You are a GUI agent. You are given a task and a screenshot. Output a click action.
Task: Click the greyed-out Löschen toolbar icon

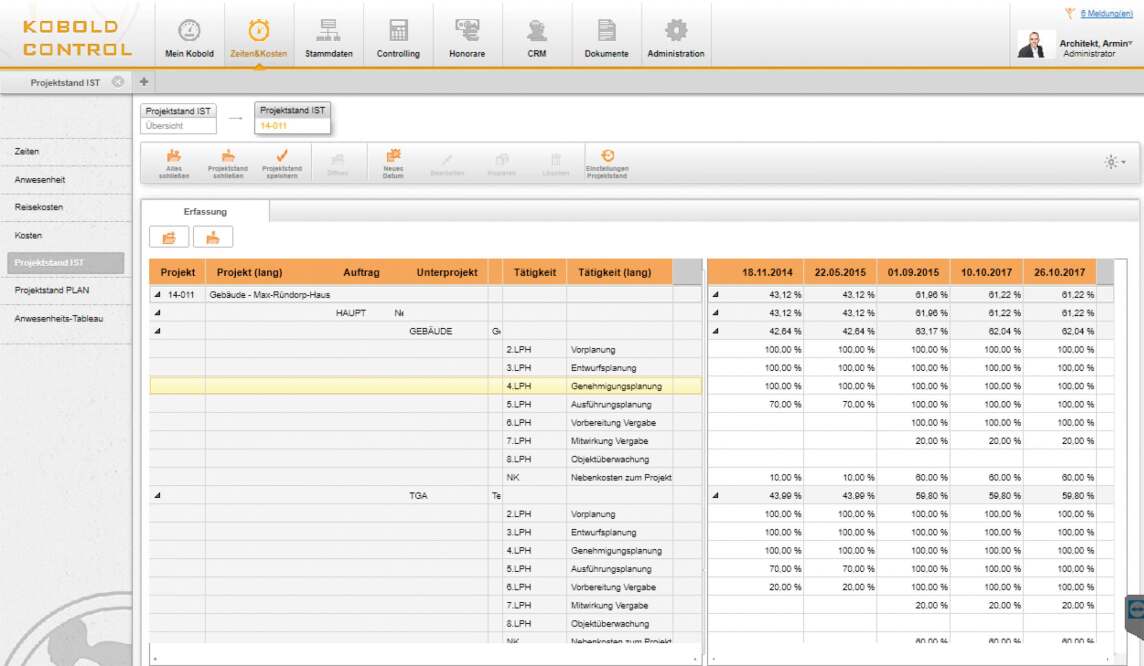[555, 159]
